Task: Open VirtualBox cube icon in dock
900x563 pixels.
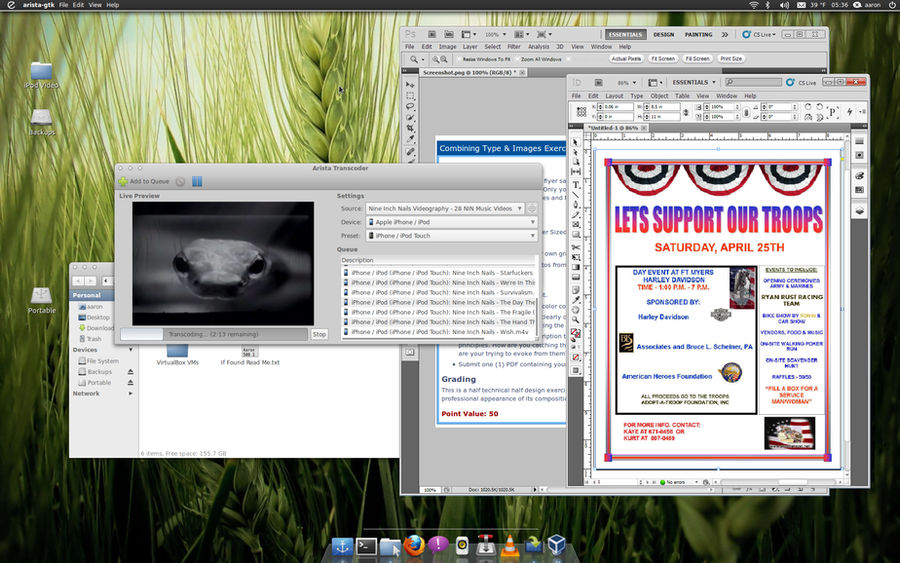Action: point(556,545)
